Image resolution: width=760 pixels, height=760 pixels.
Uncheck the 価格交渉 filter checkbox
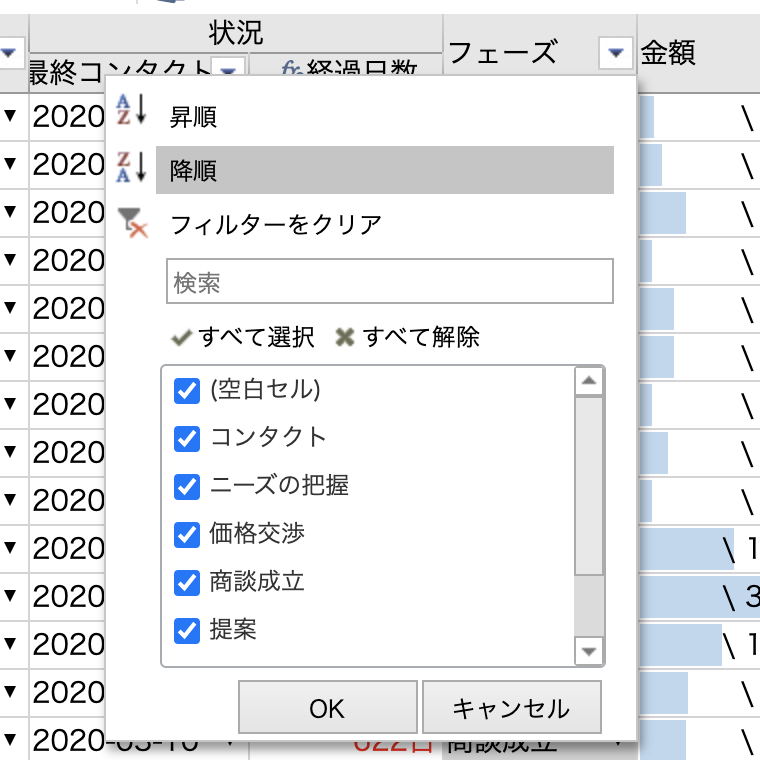point(187,534)
